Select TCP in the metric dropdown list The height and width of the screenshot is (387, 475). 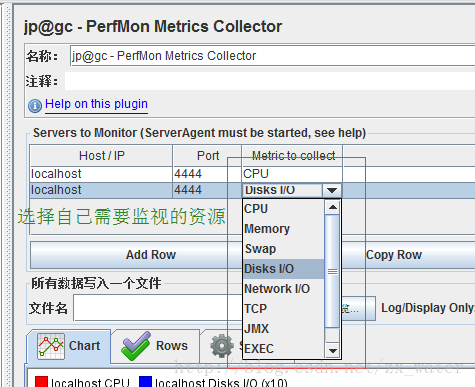pos(283,309)
